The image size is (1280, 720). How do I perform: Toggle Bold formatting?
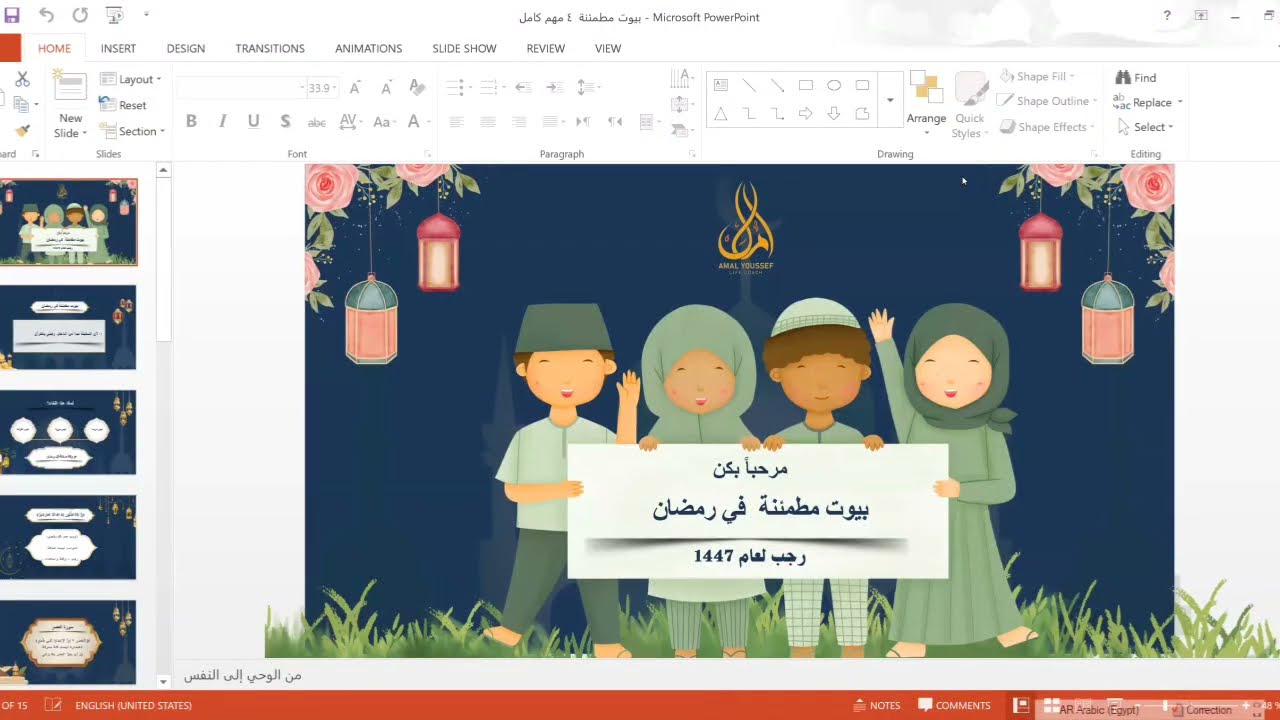[191, 121]
